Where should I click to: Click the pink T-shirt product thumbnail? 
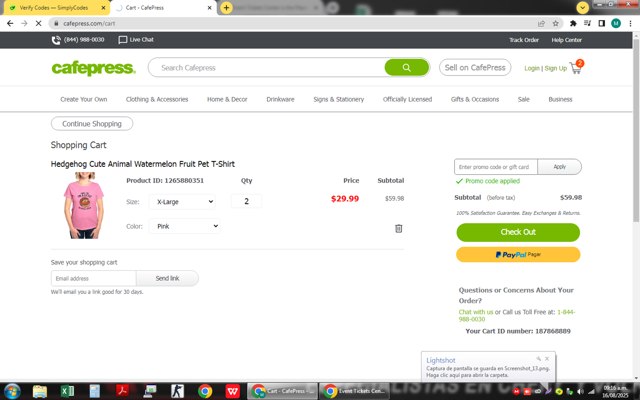(x=84, y=205)
